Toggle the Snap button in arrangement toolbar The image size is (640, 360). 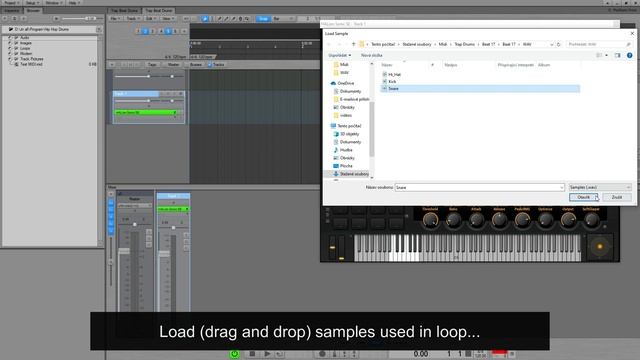263,19
